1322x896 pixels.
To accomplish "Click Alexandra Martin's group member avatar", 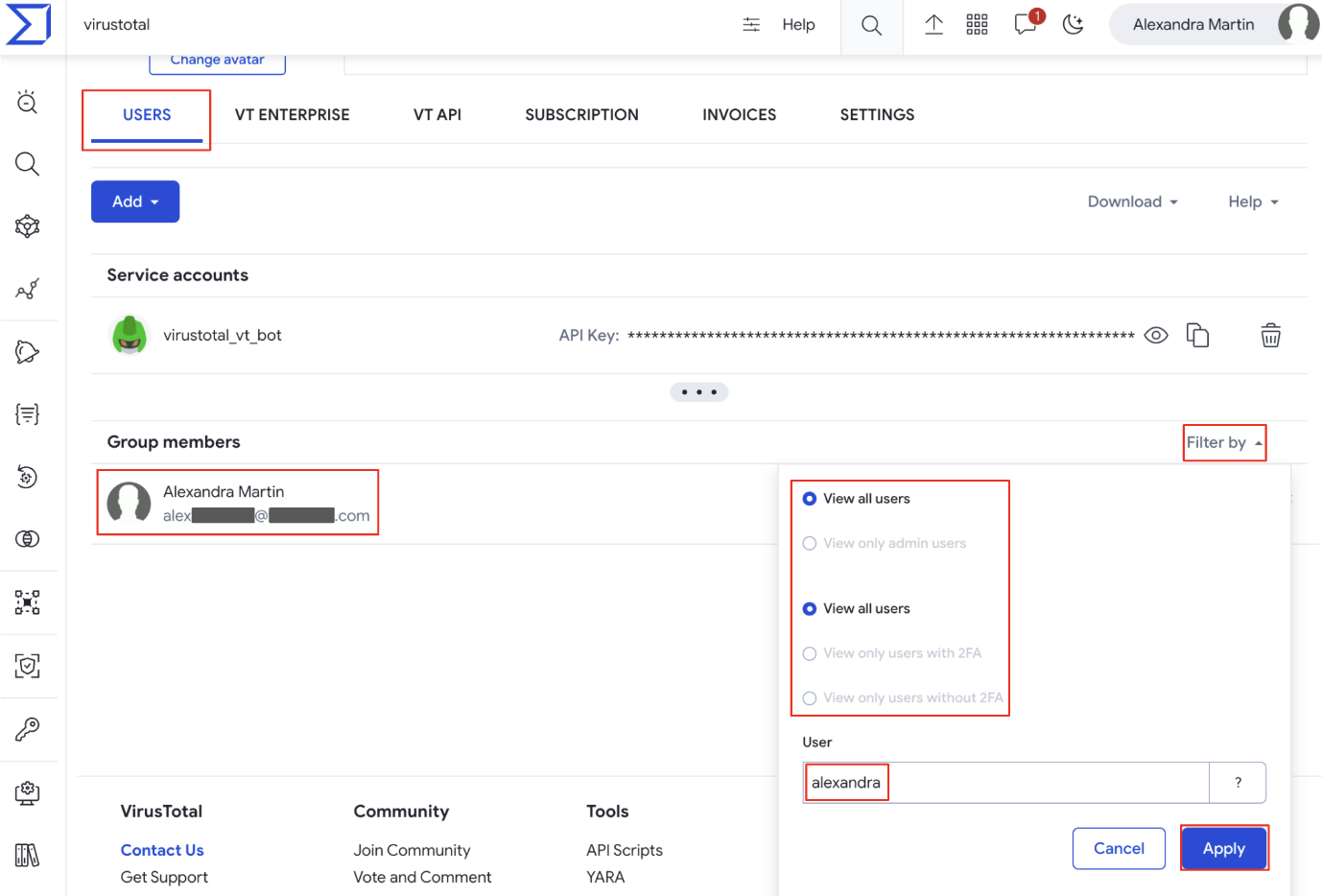I will pos(129,502).
